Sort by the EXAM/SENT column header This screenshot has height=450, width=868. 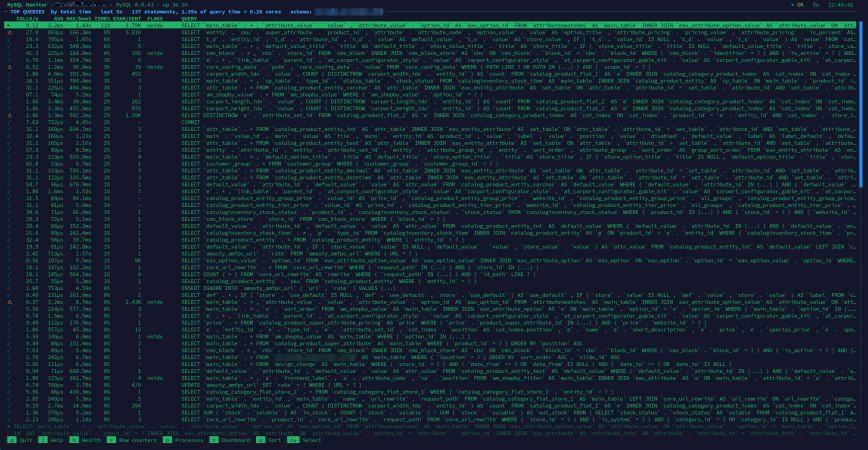(127, 19)
